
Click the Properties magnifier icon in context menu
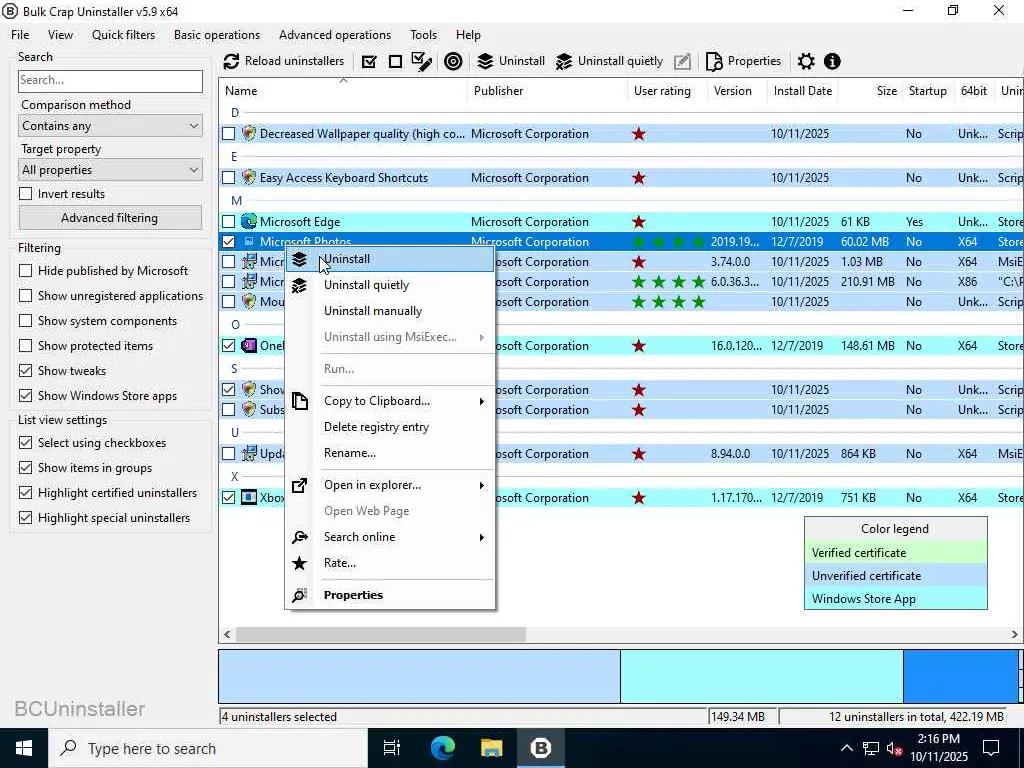pyautogui.click(x=300, y=595)
